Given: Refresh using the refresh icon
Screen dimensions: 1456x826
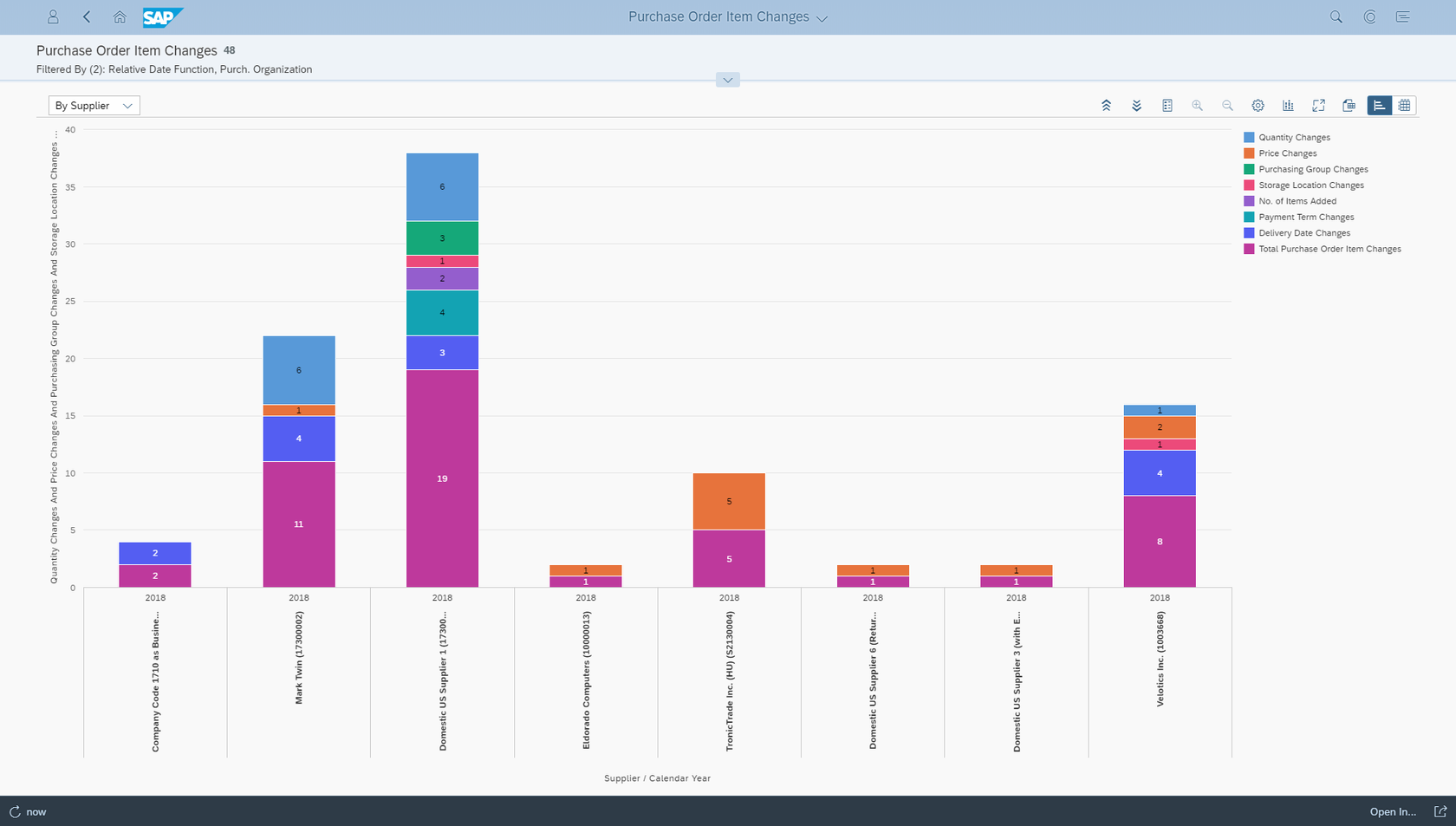Looking at the screenshot, I should 15,812.
